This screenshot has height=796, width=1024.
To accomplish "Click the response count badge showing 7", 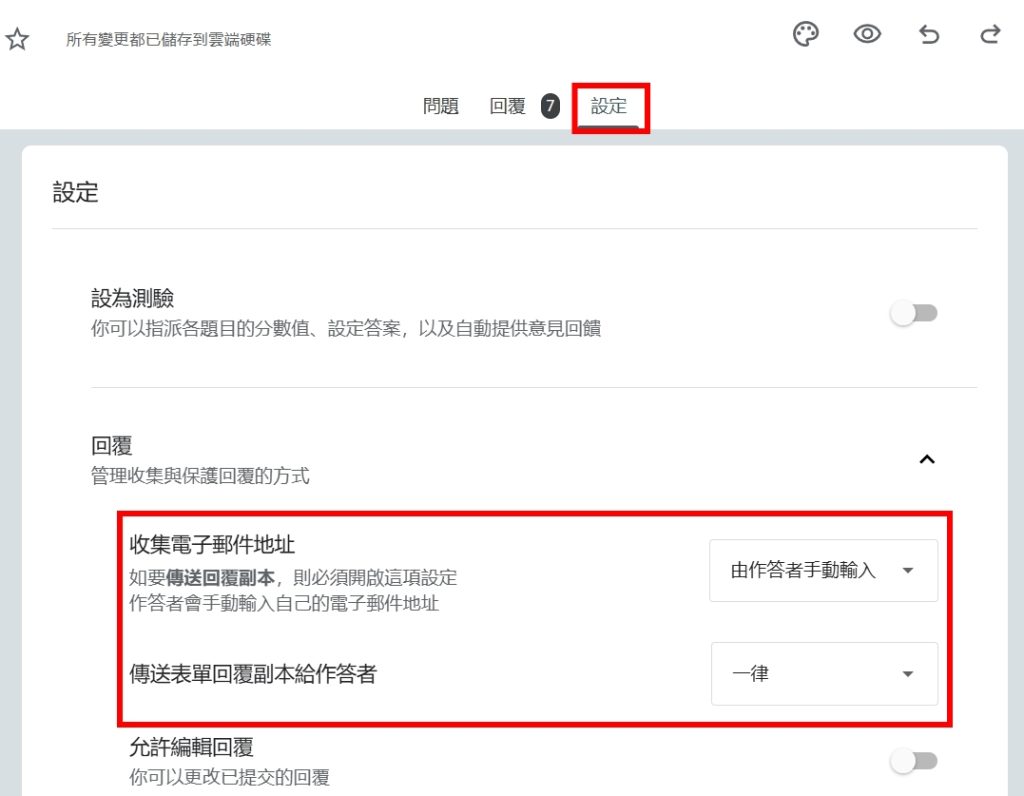I will pos(550,106).
